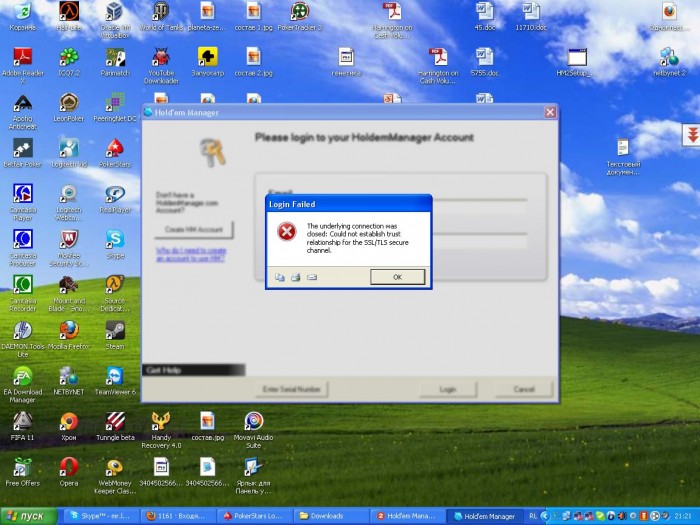The image size is (700, 525).
Task: Close the Hold'em Manager login window
Action: coord(550,112)
